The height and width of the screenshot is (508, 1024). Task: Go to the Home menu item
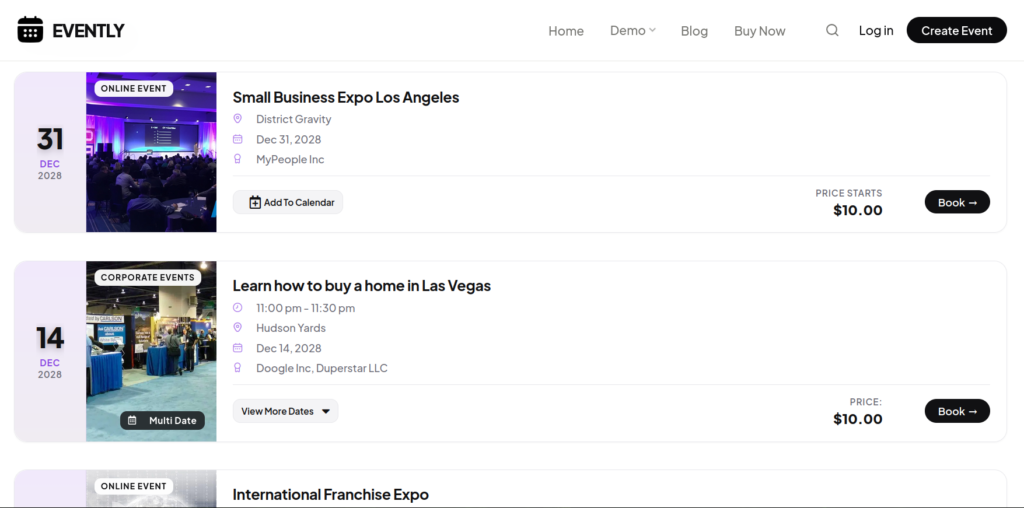pos(566,31)
